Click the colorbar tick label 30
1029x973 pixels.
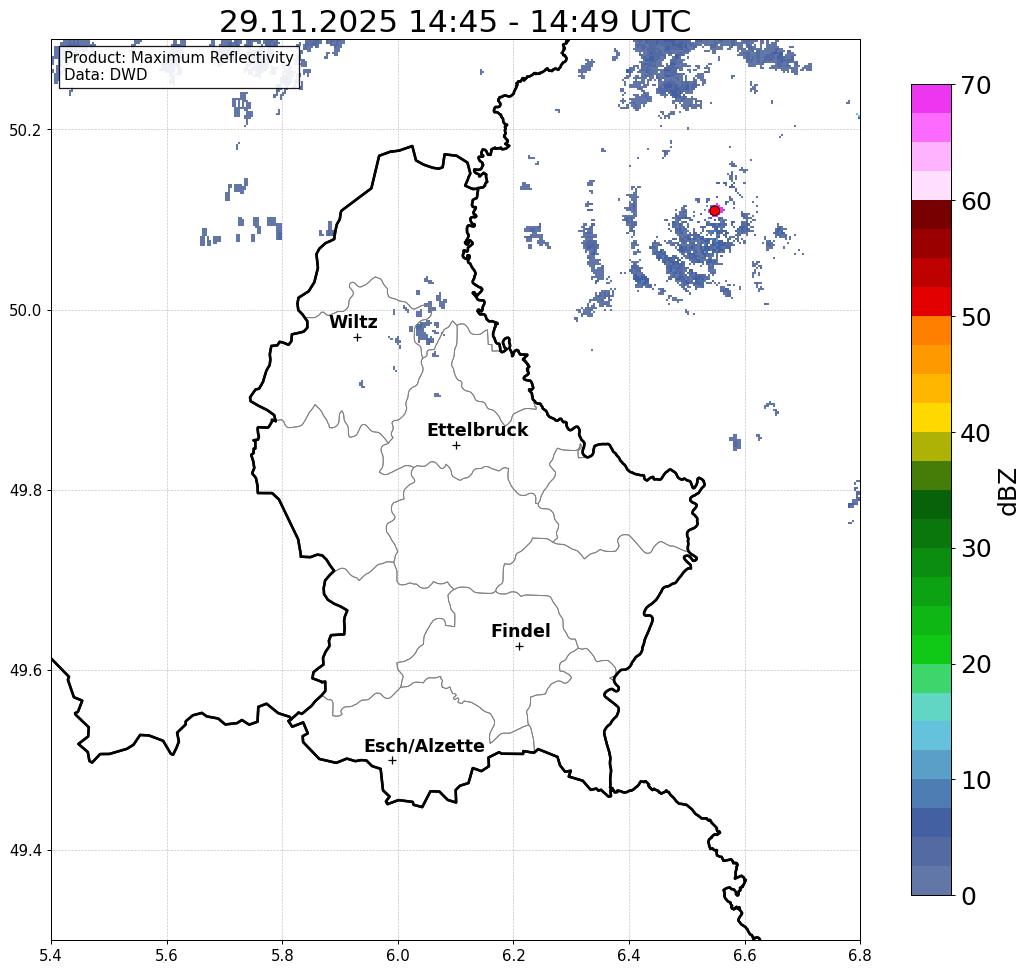tap(976, 548)
